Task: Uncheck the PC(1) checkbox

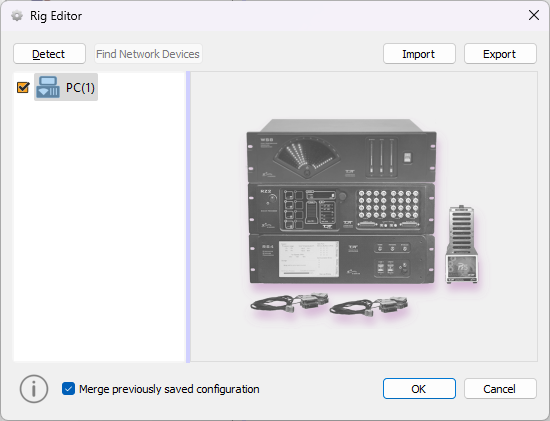Action: tap(23, 87)
